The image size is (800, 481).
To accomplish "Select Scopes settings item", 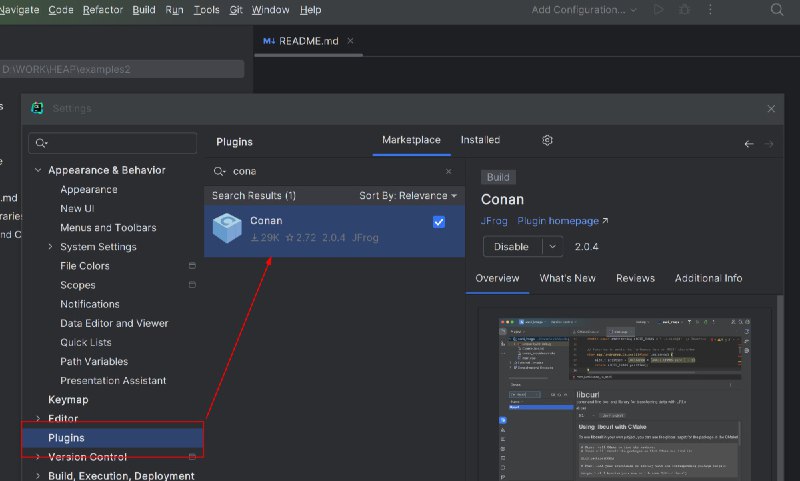I will [78, 285].
